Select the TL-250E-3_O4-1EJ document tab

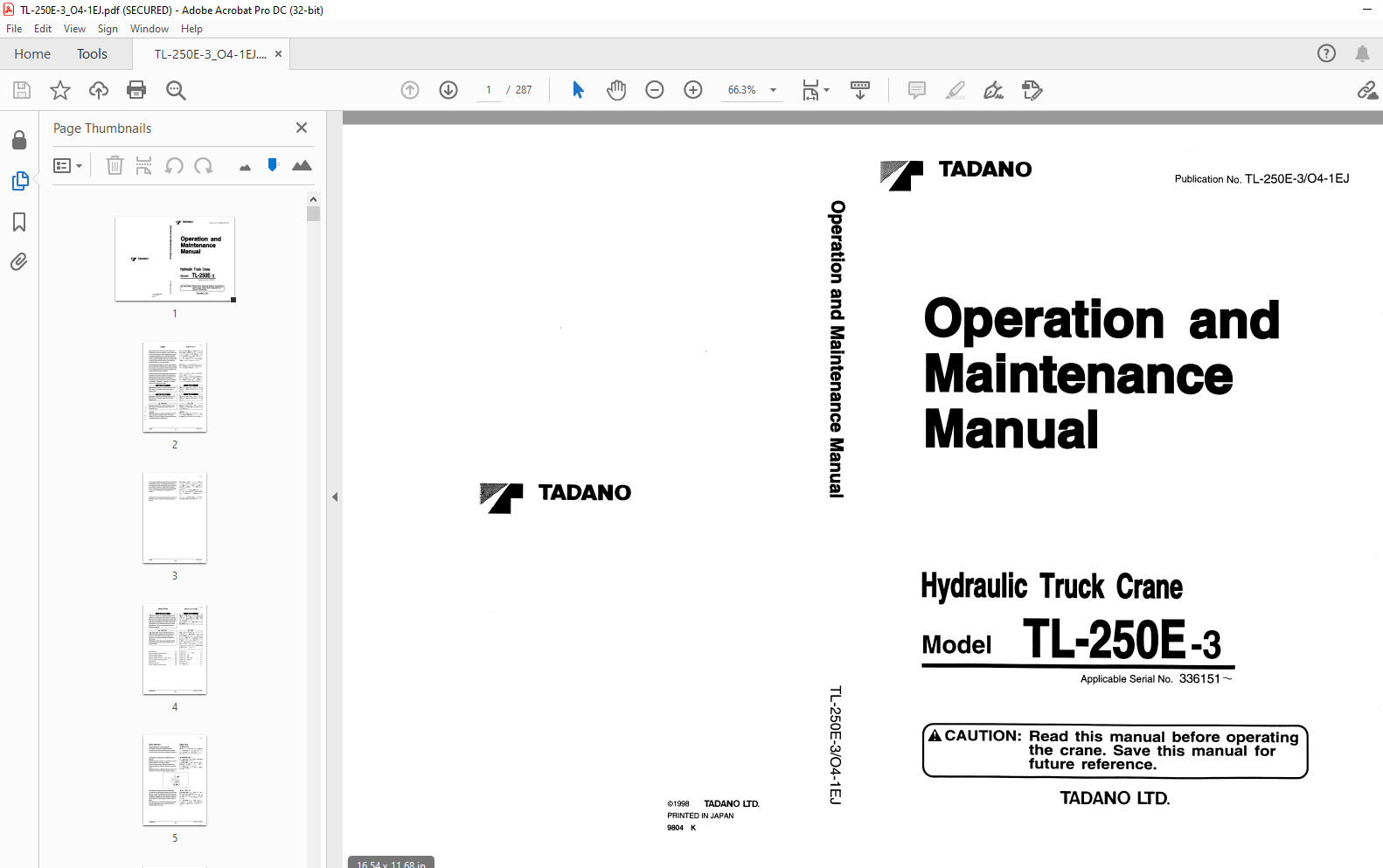point(211,54)
